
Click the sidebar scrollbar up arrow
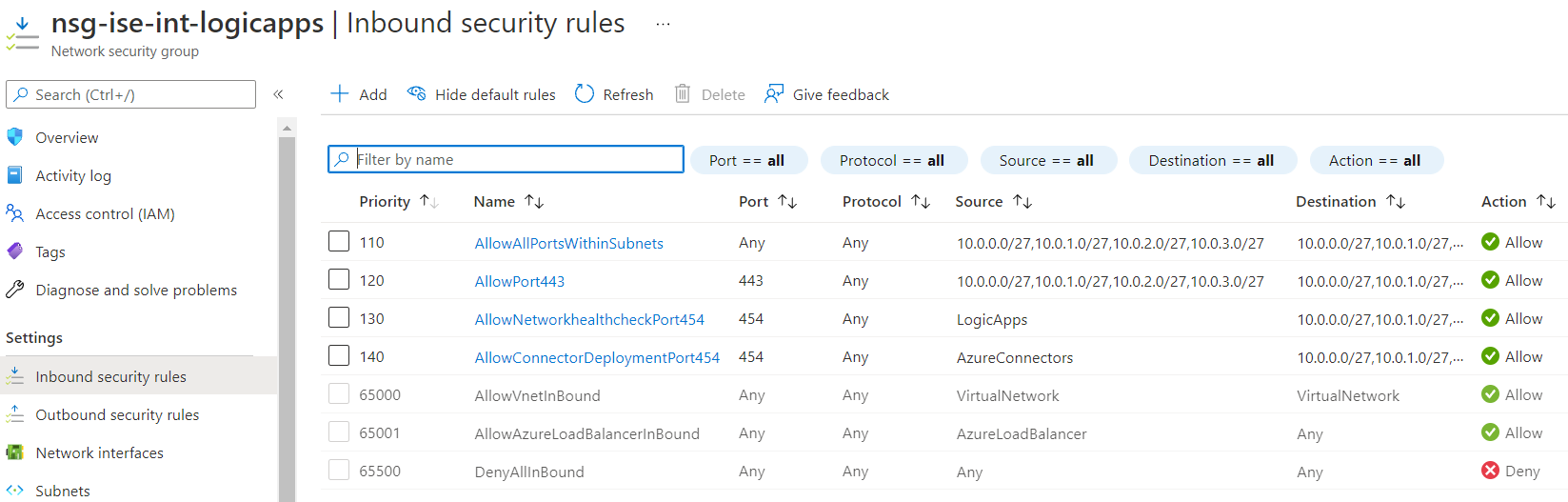click(287, 128)
